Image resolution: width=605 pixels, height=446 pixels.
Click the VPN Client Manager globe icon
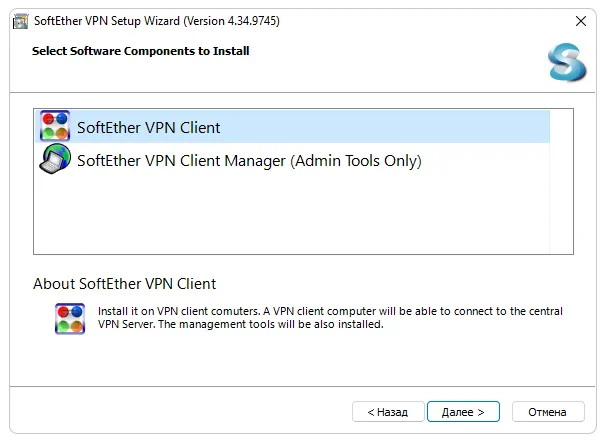(x=55, y=159)
